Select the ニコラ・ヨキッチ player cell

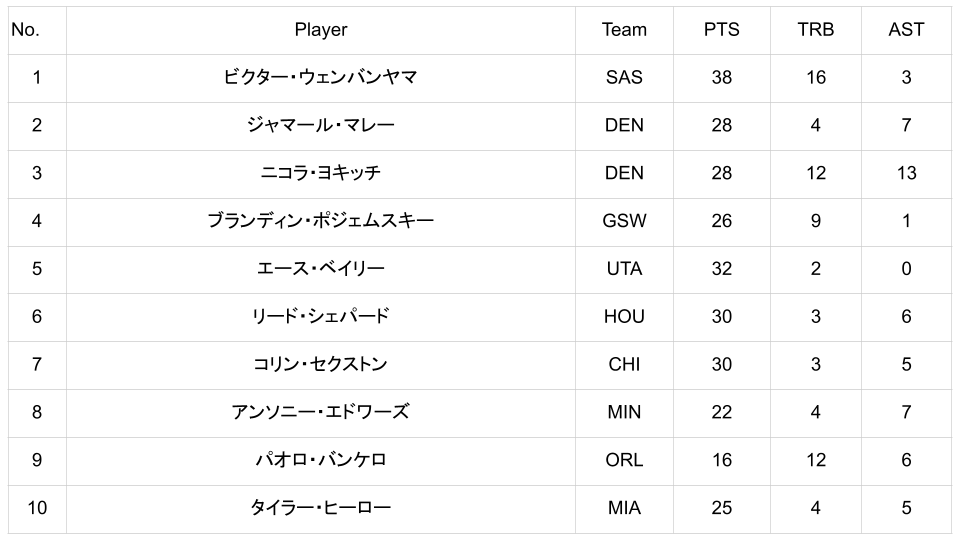point(320,173)
